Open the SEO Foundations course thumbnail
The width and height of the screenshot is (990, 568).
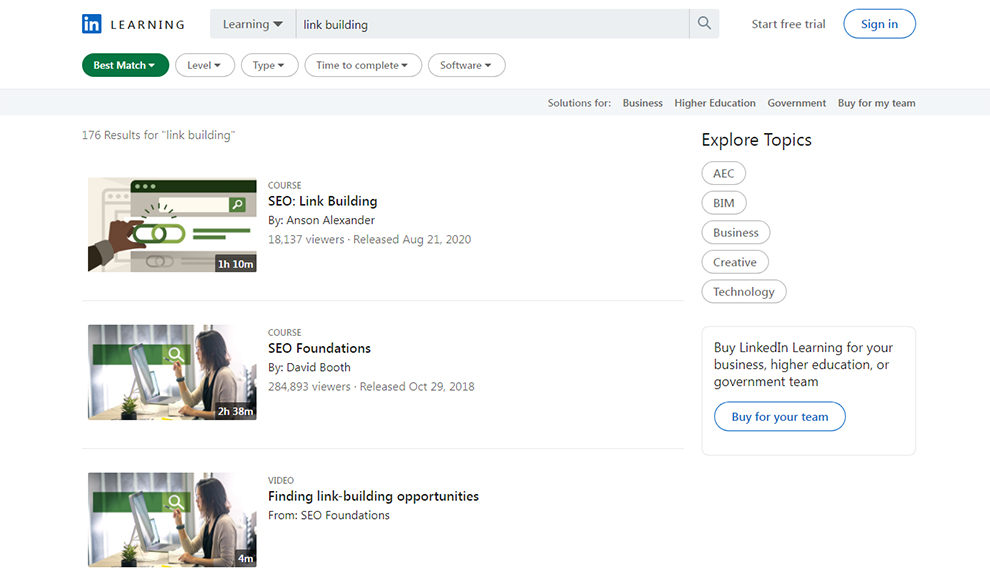172,372
